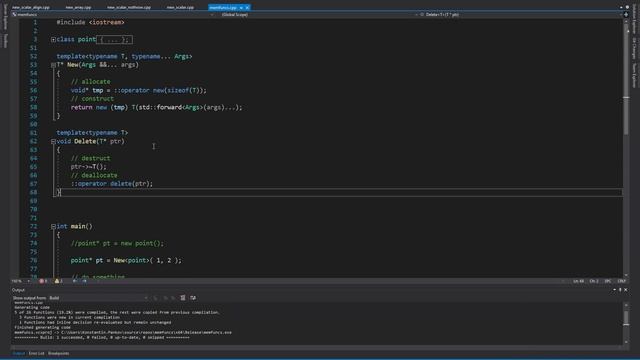640x360 pixels.
Task: Open the memfuncs project dropdown
Action: [x=112, y=15]
